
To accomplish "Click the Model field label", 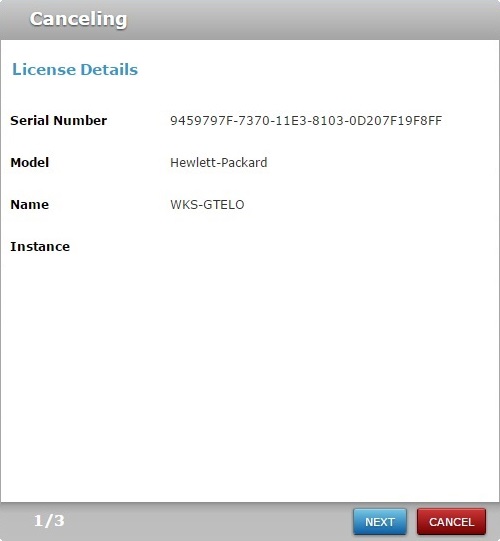I will coord(30,163).
